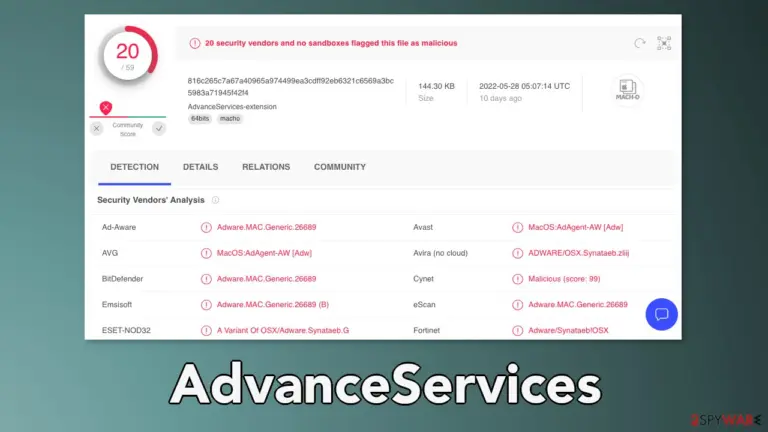Click AVG's MacOS:AdAgent-AW [Adw] result

(x=264, y=253)
